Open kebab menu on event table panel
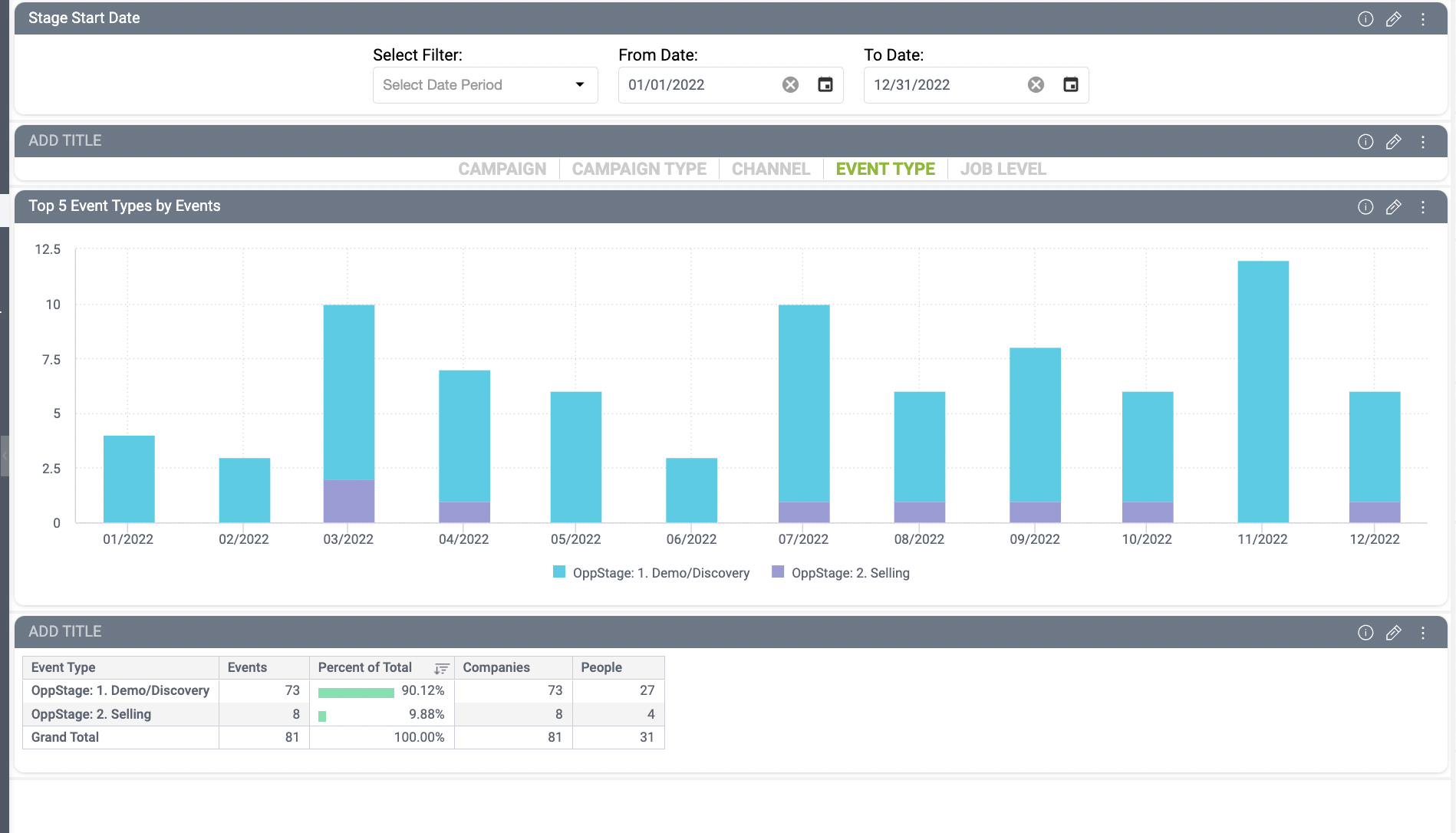Viewport: 1456px width, 833px height. (x=1423, y=633)
